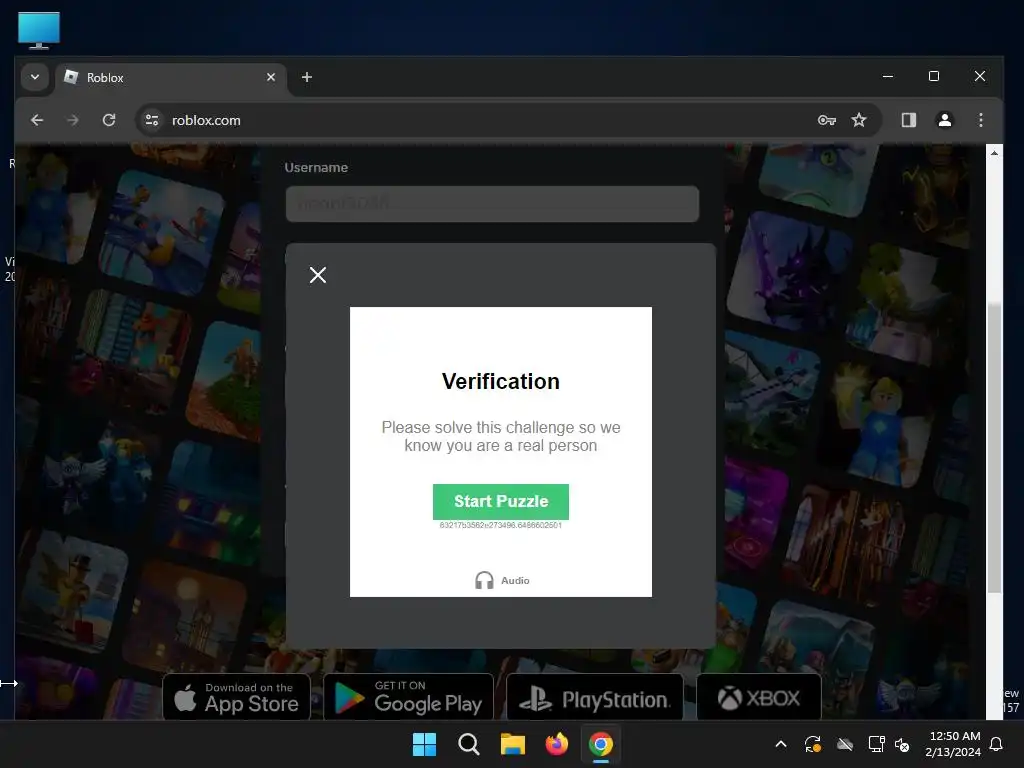Open the Chrome profile icon

945,120
